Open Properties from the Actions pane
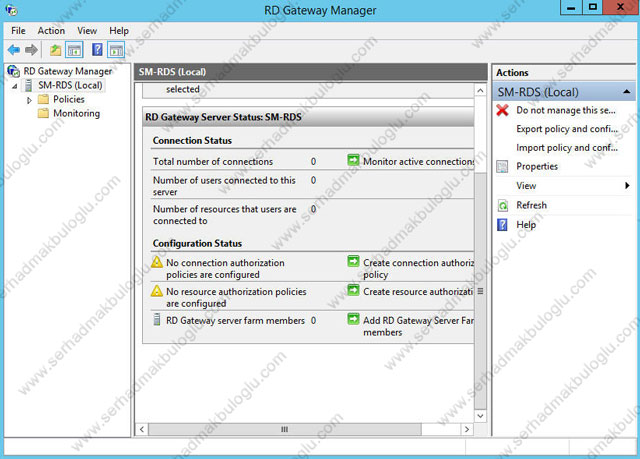Screen dimensions: 640x459 537,166
